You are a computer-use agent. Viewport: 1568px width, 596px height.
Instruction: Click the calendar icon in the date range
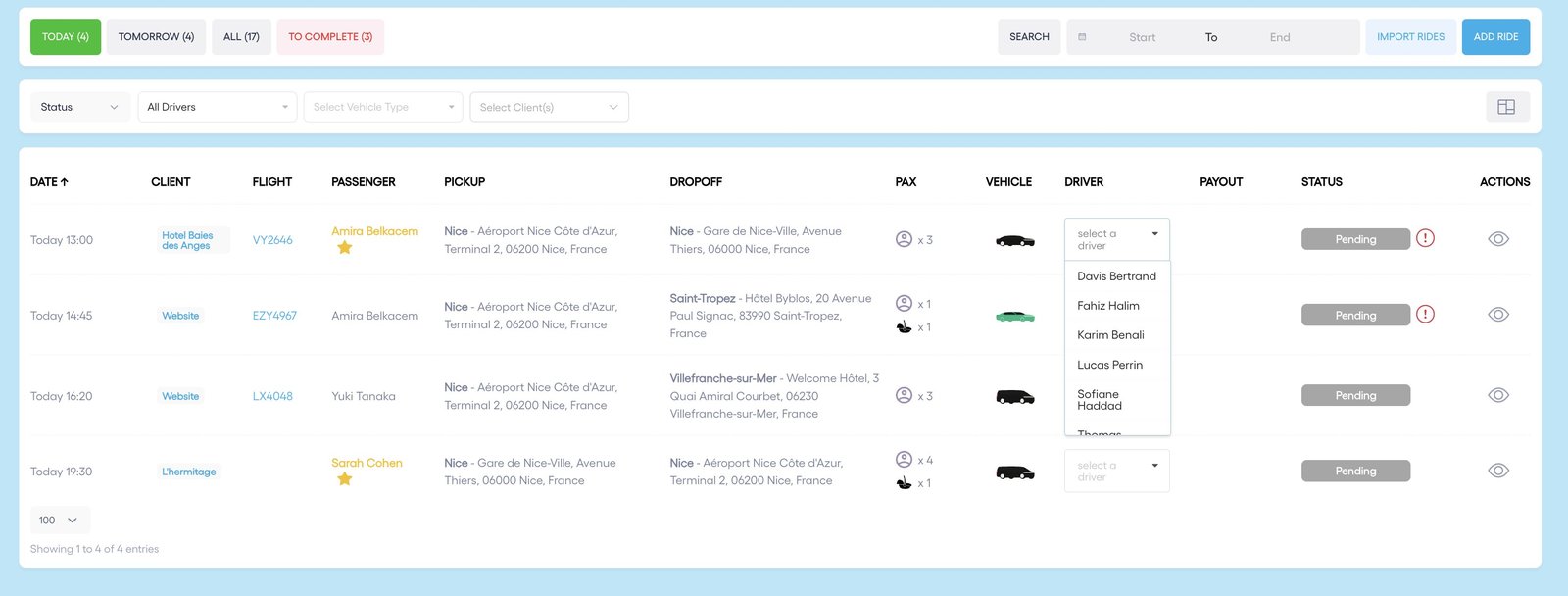point(1082,37)
